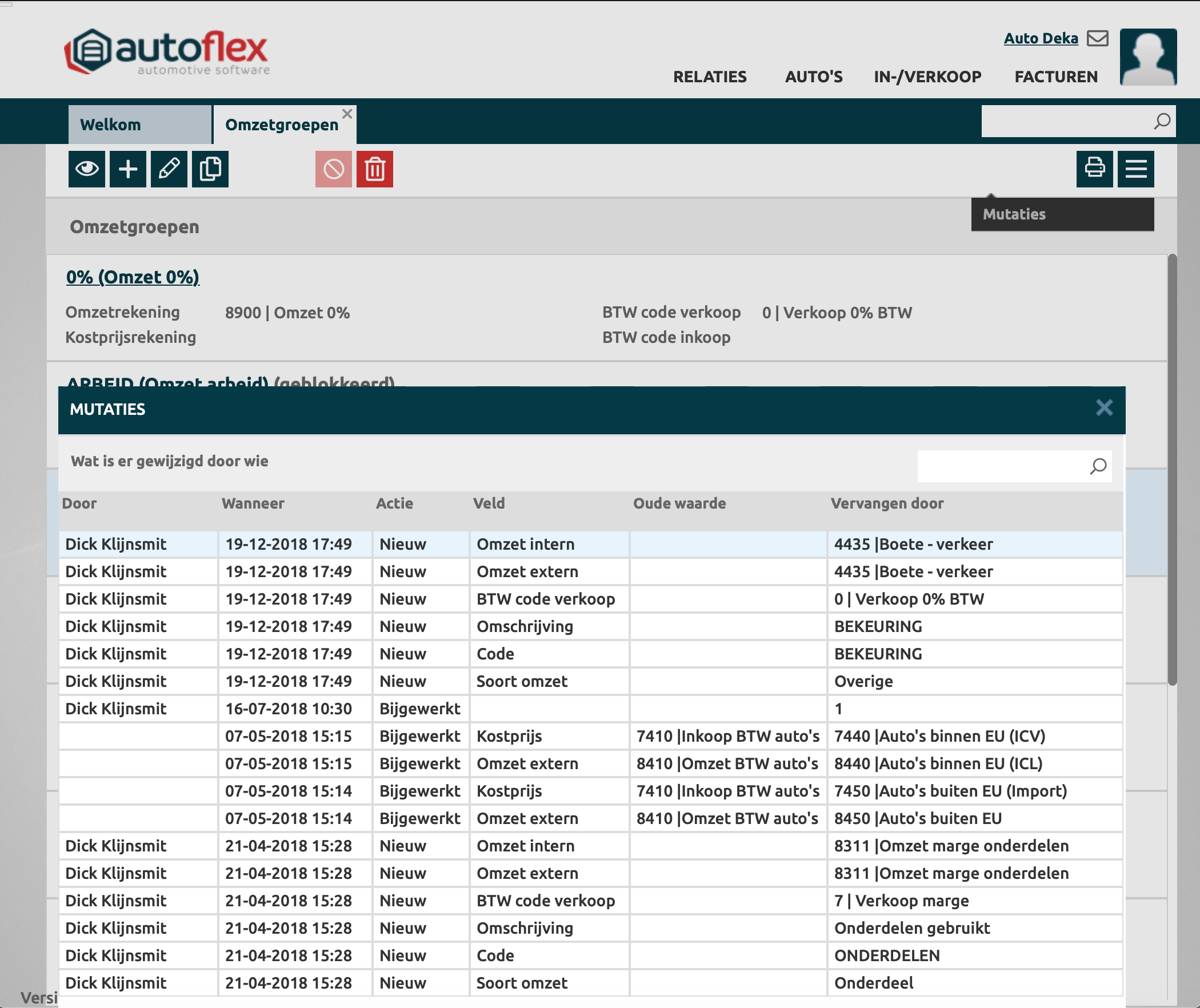
Task: Click the top bar search magnifier
Action: [x=1162, y=121]
